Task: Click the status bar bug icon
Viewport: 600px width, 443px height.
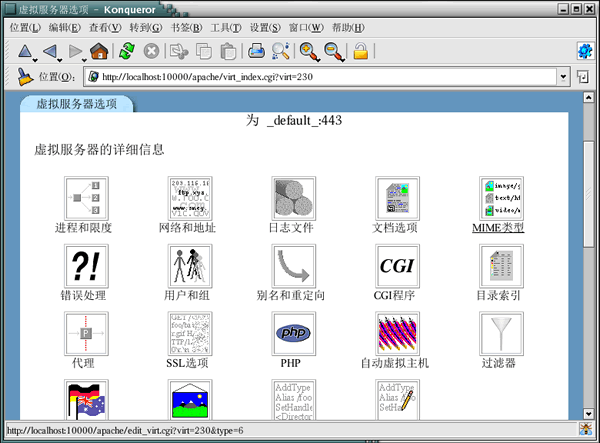Action: (x=585, y=430)
